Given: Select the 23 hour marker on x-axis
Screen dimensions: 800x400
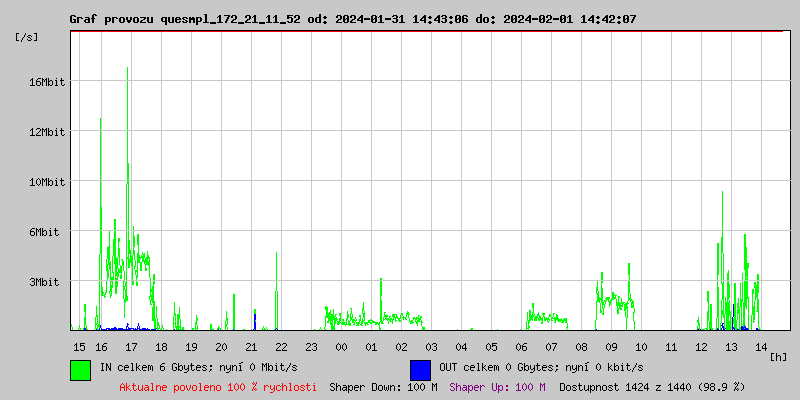Looking at the screenshot, I should click(311, 346).
